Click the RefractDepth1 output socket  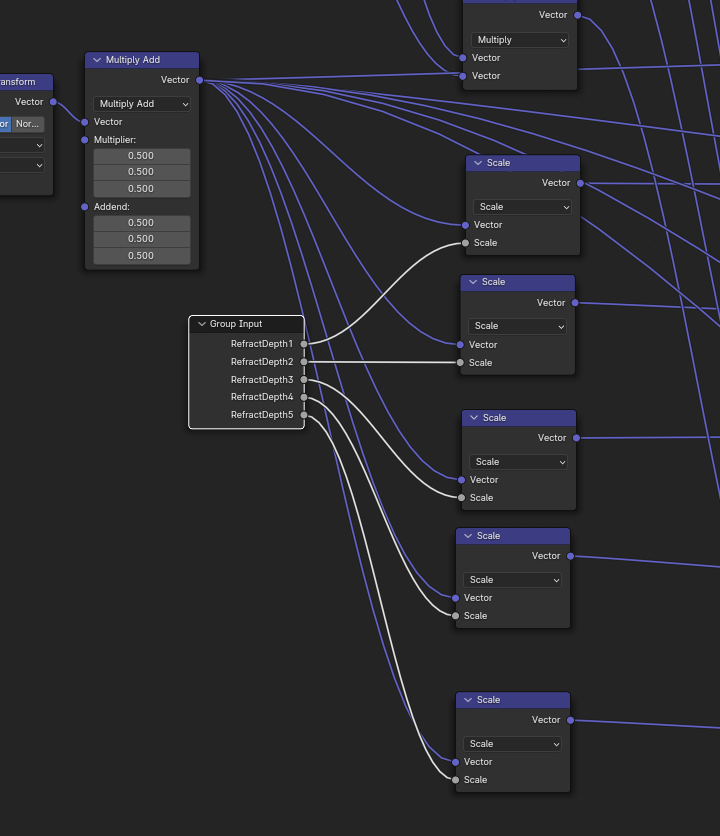[x=304, y=344]
